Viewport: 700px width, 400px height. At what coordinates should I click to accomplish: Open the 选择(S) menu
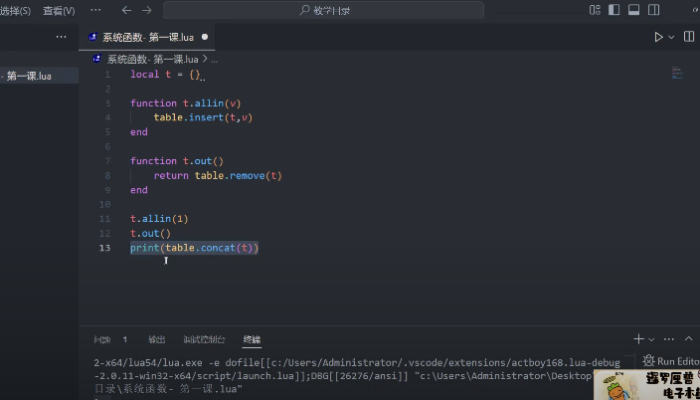(15, 10)
